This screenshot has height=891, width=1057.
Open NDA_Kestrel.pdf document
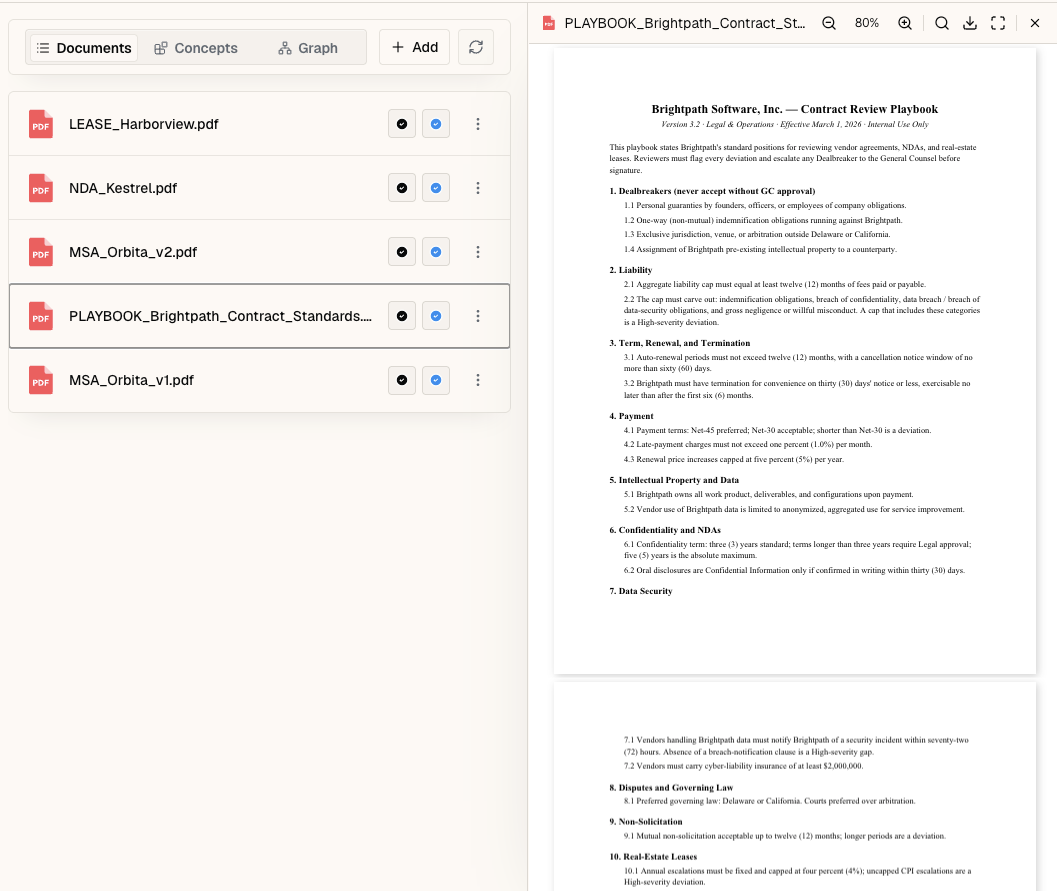point(260,188)
